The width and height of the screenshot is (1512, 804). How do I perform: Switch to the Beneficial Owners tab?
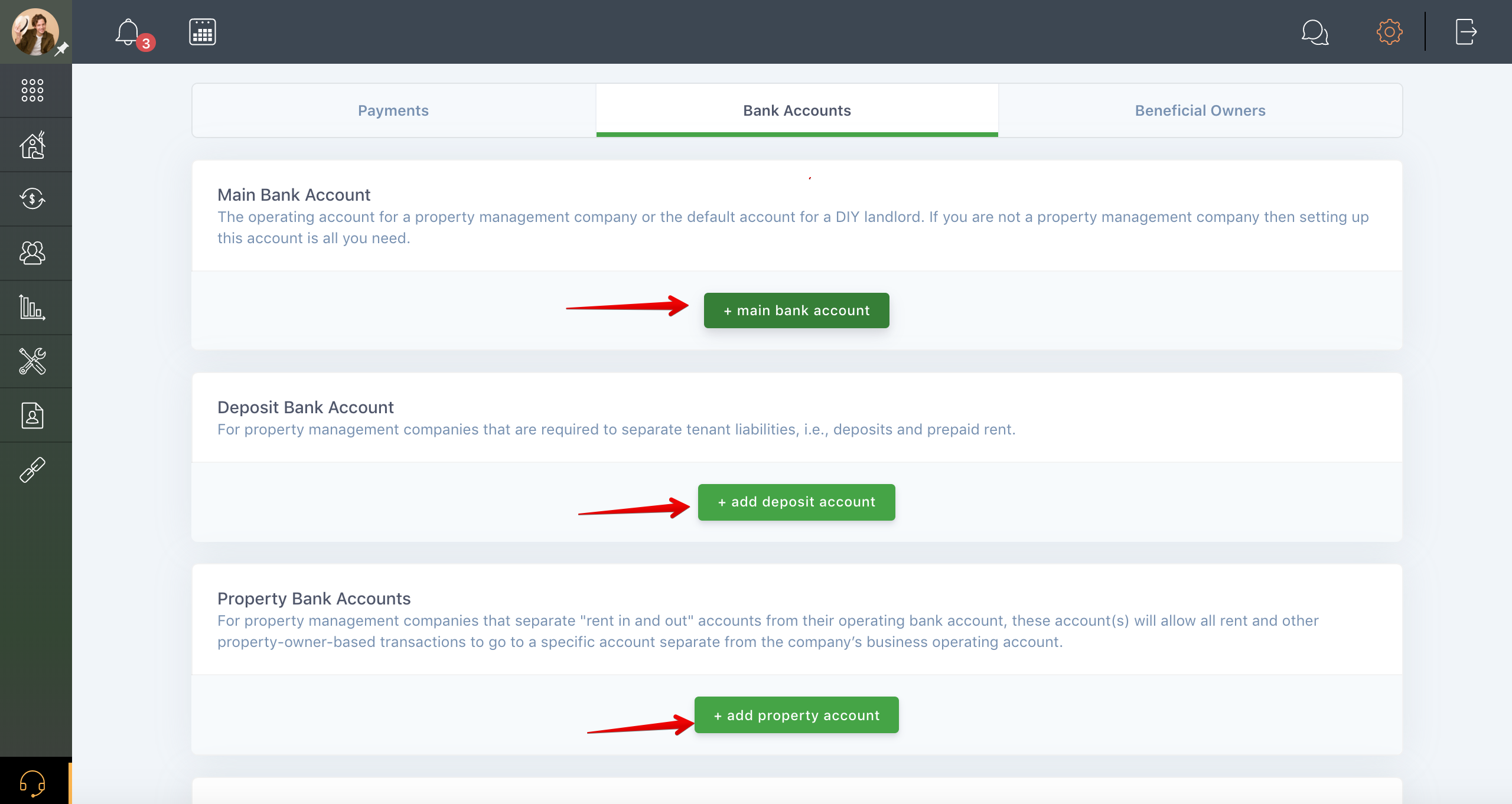tap(1200, 110)
